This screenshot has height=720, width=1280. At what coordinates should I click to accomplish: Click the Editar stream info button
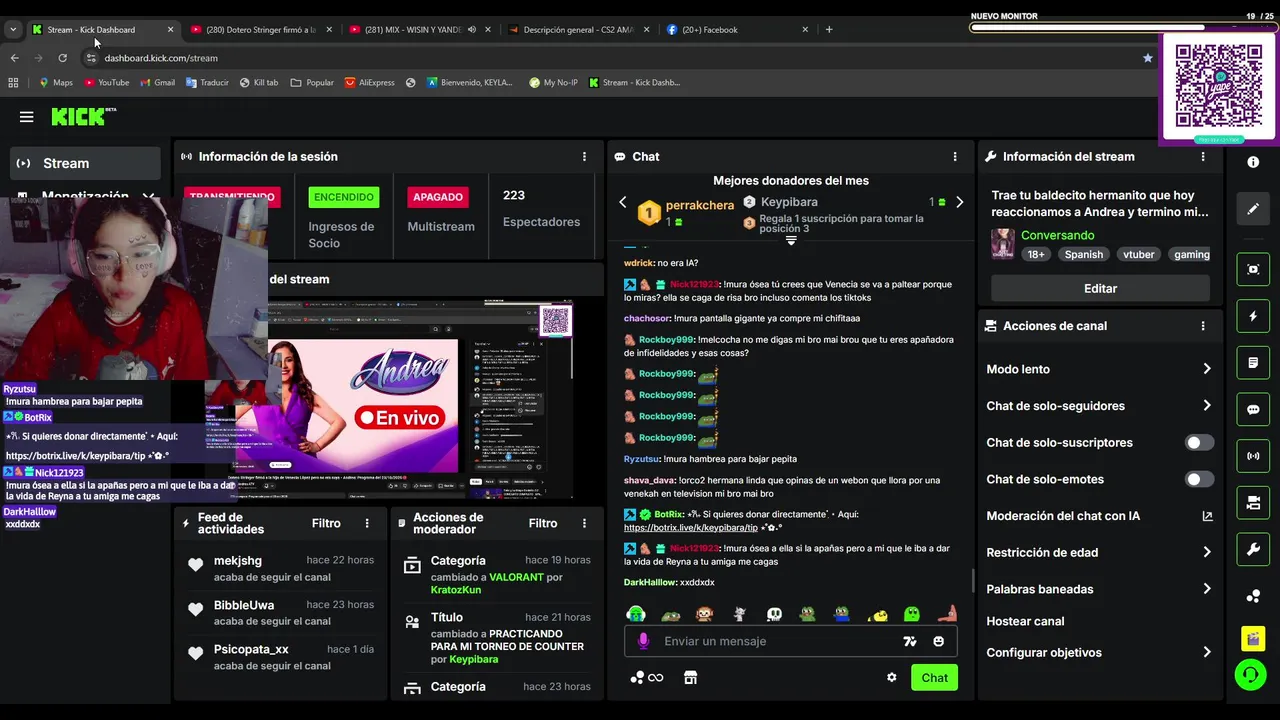click(x=1100, y=288)
